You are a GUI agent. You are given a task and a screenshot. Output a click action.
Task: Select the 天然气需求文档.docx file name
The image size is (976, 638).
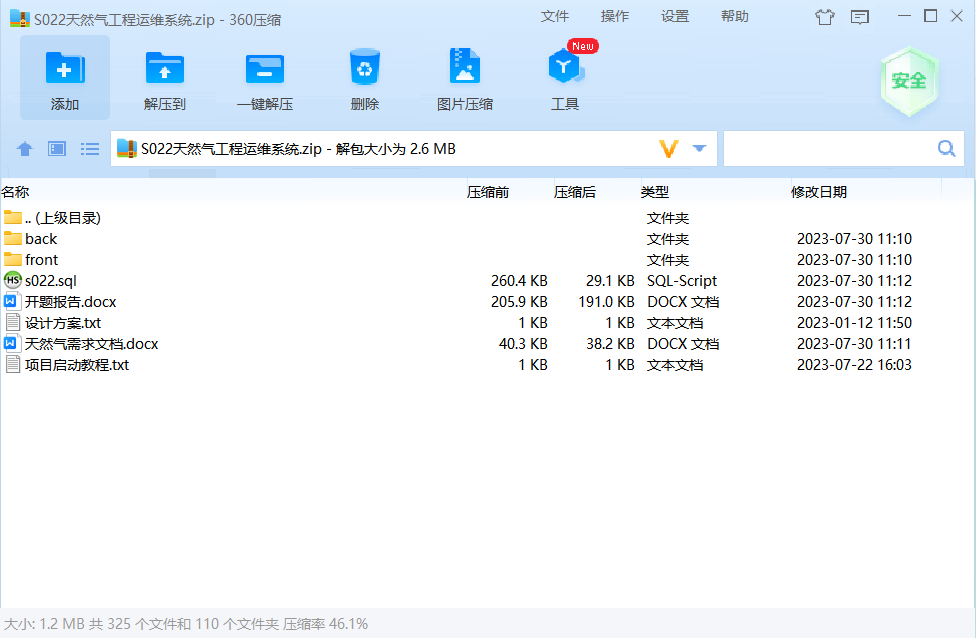(x=92, y=344)
